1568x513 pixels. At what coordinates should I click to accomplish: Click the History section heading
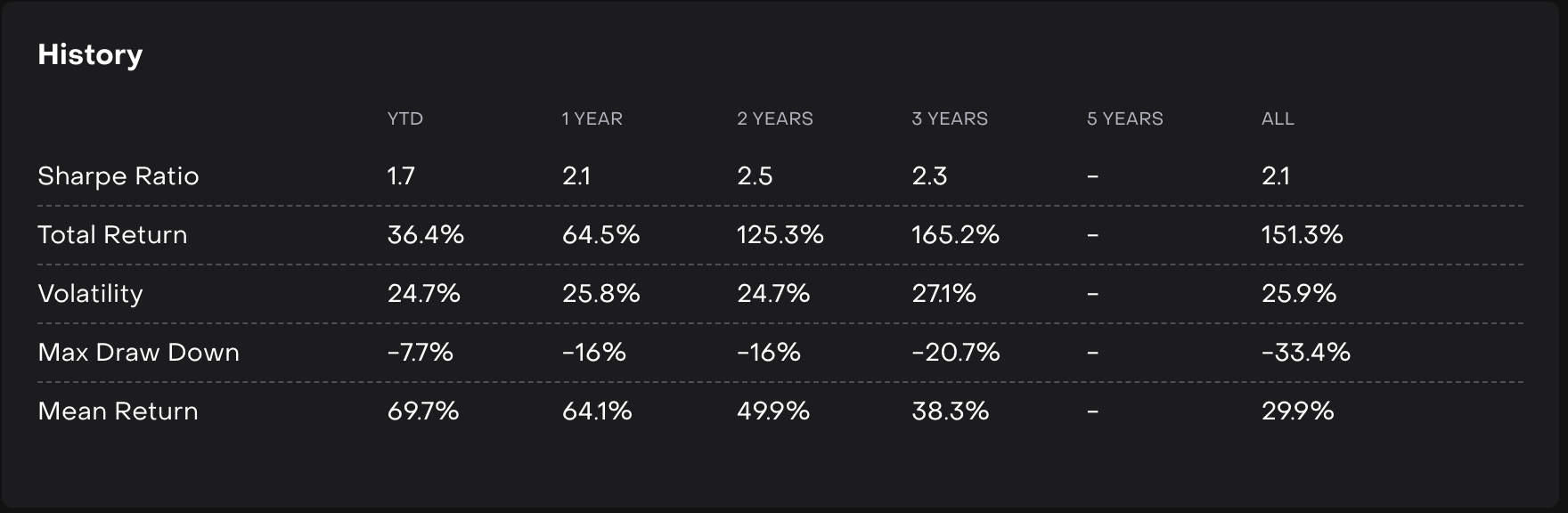(x=90, y=55)
